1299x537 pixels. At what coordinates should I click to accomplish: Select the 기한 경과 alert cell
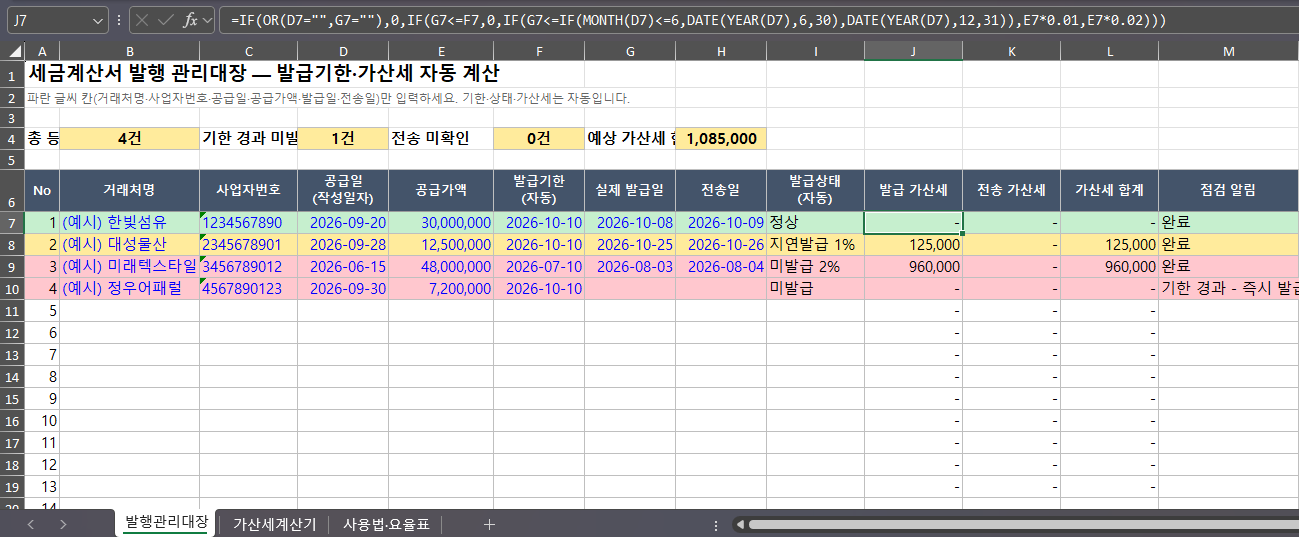pyautogui.click(x=1228, y=288)
